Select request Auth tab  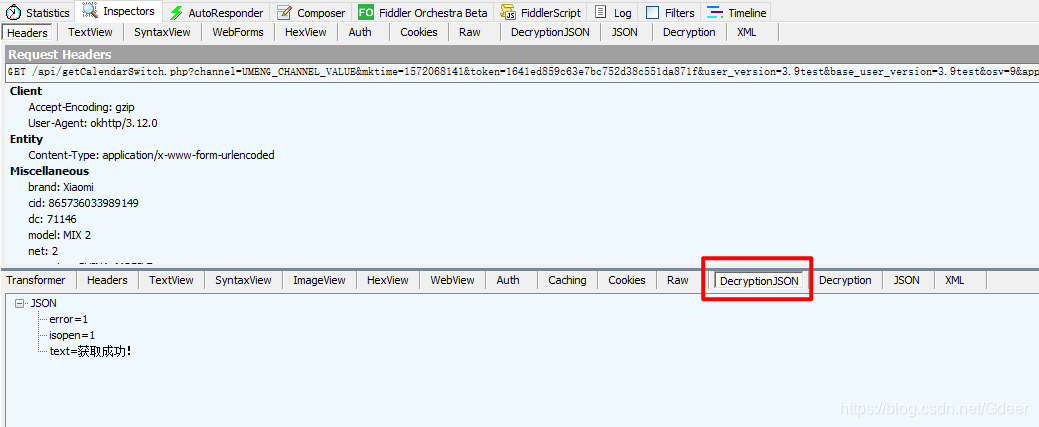(360, 32)
